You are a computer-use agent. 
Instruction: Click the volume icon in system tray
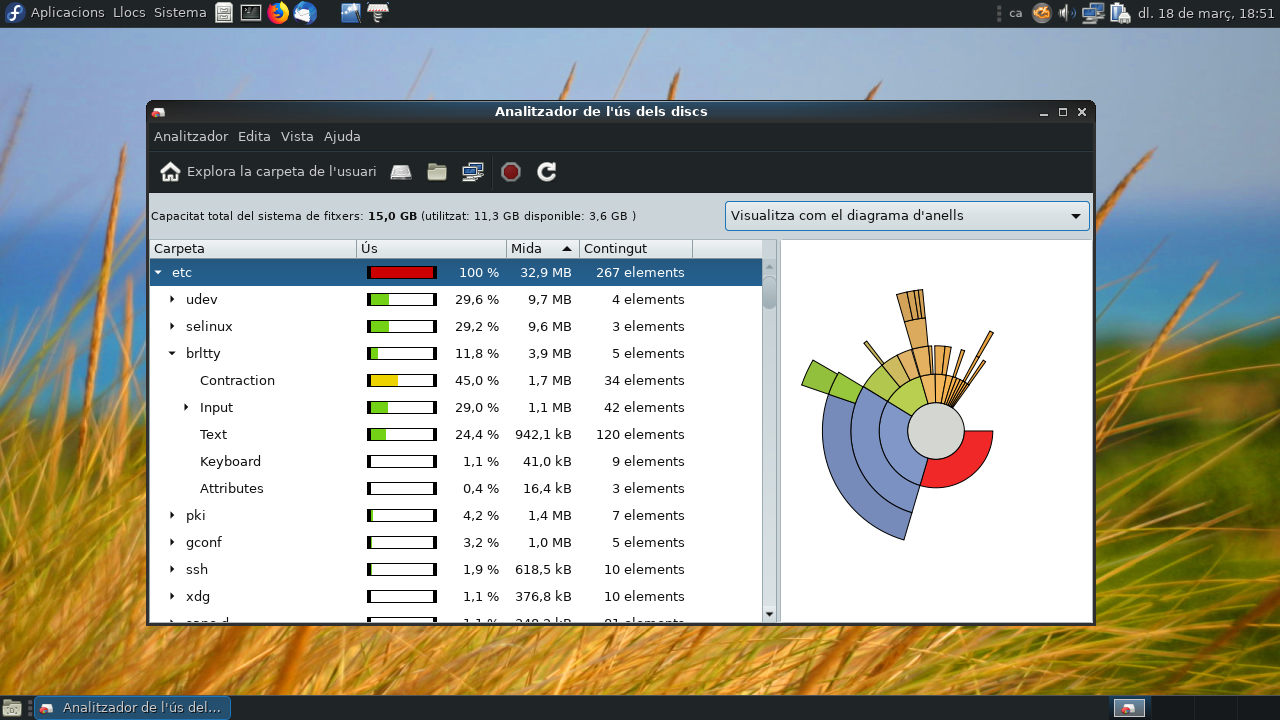click(1067, 13)
